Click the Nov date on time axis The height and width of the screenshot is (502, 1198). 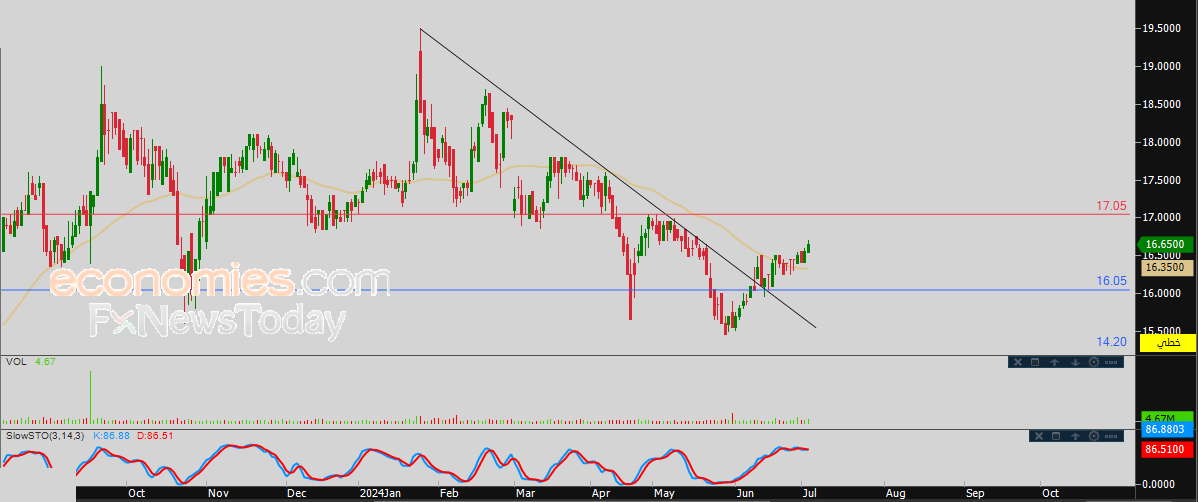(x=220, y=494)
